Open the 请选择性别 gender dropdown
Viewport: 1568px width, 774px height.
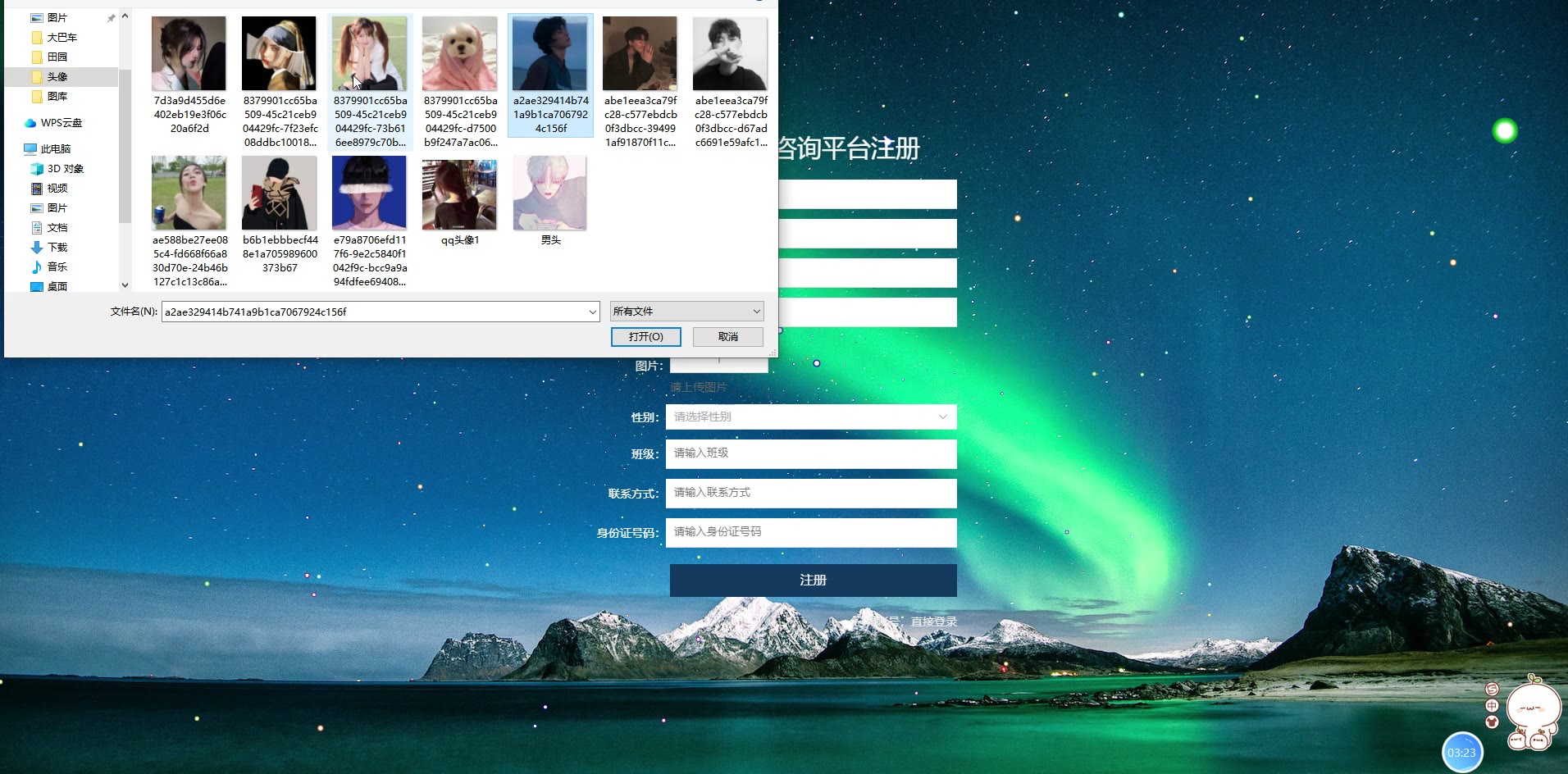pyautogui.click(x=811, y=417)
